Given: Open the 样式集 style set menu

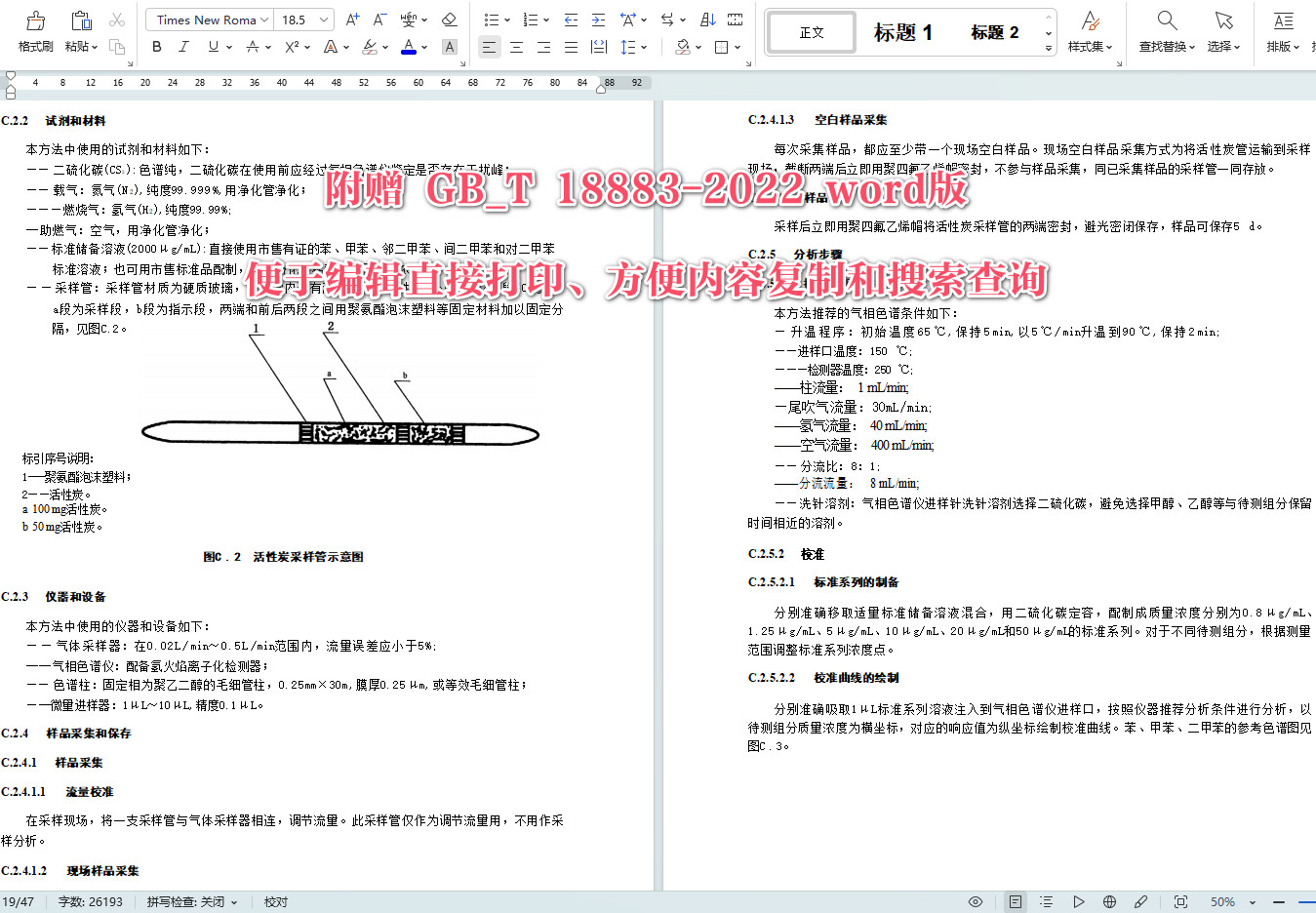Looking at the screenshot, I should [x=1090, y=30].
